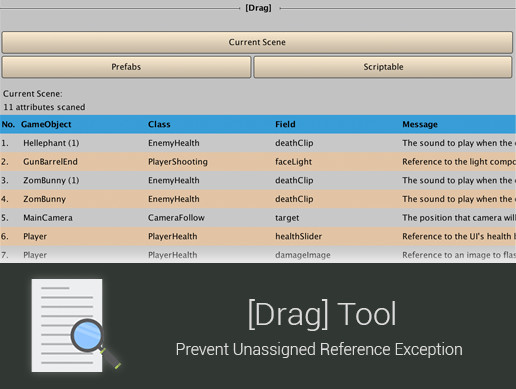The image size is (516, 389).
Task: Click EnemyHealth class in row 1
Action: click(x=174, y=143)
